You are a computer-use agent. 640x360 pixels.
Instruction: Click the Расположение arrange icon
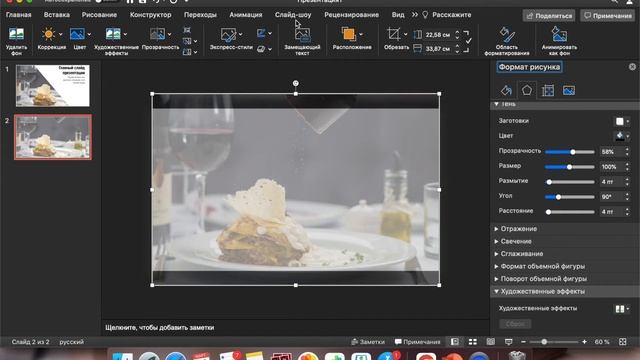(x=349, y=34)
